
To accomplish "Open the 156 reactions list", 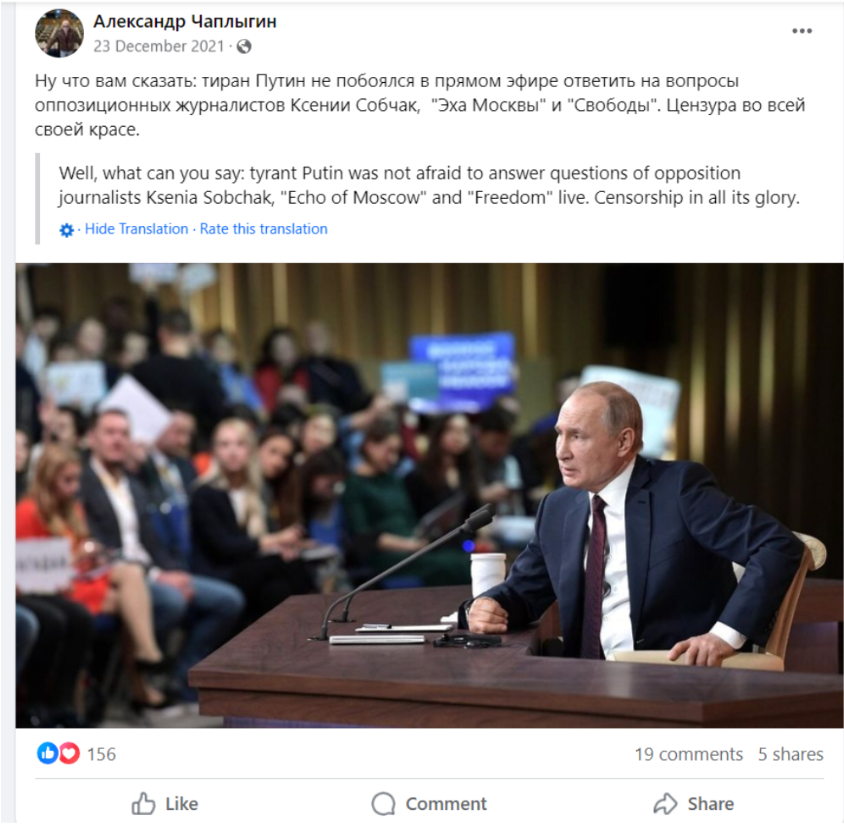I will [x=101, y=754].
